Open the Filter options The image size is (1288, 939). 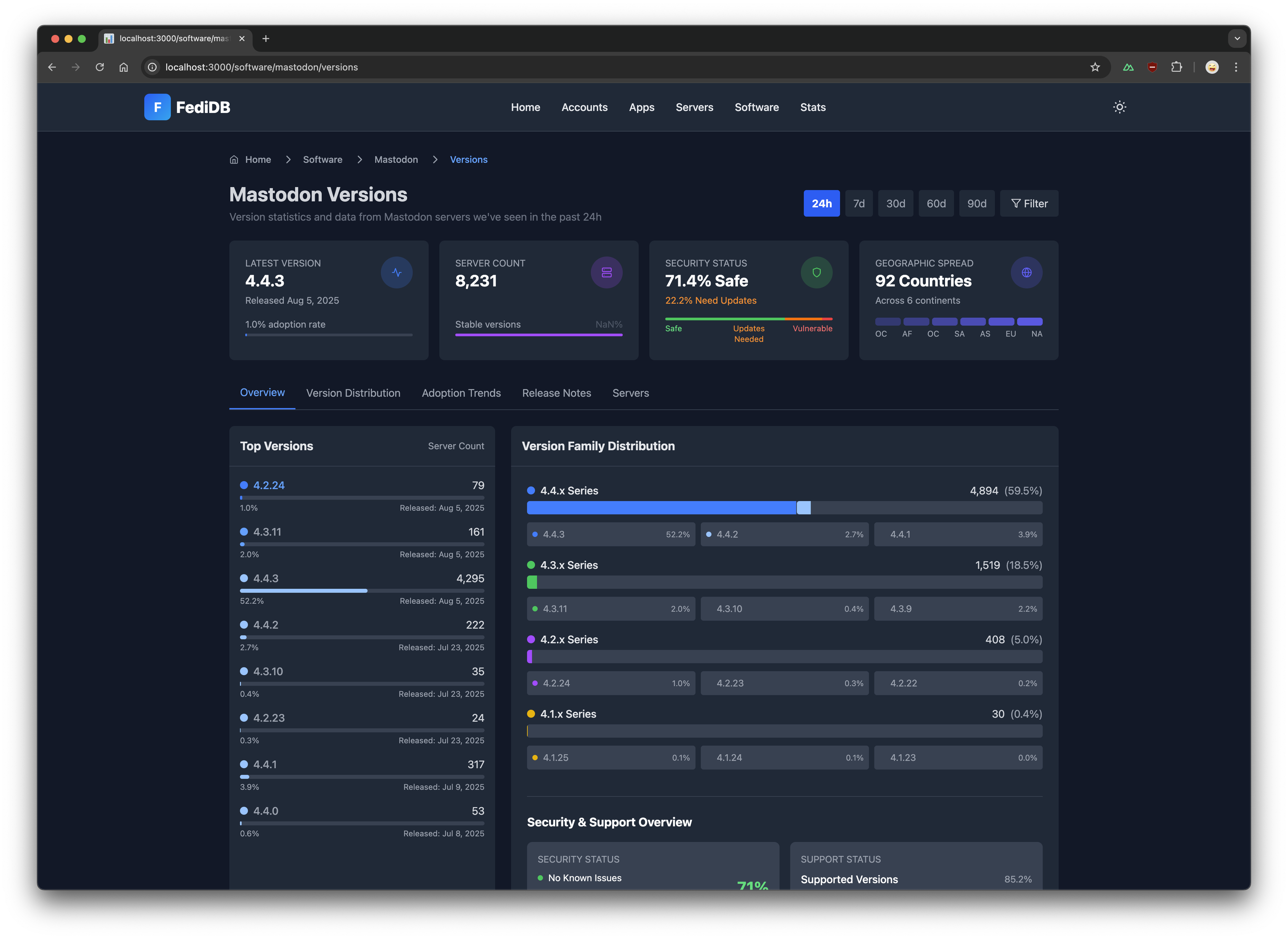tap(1029, 204)
